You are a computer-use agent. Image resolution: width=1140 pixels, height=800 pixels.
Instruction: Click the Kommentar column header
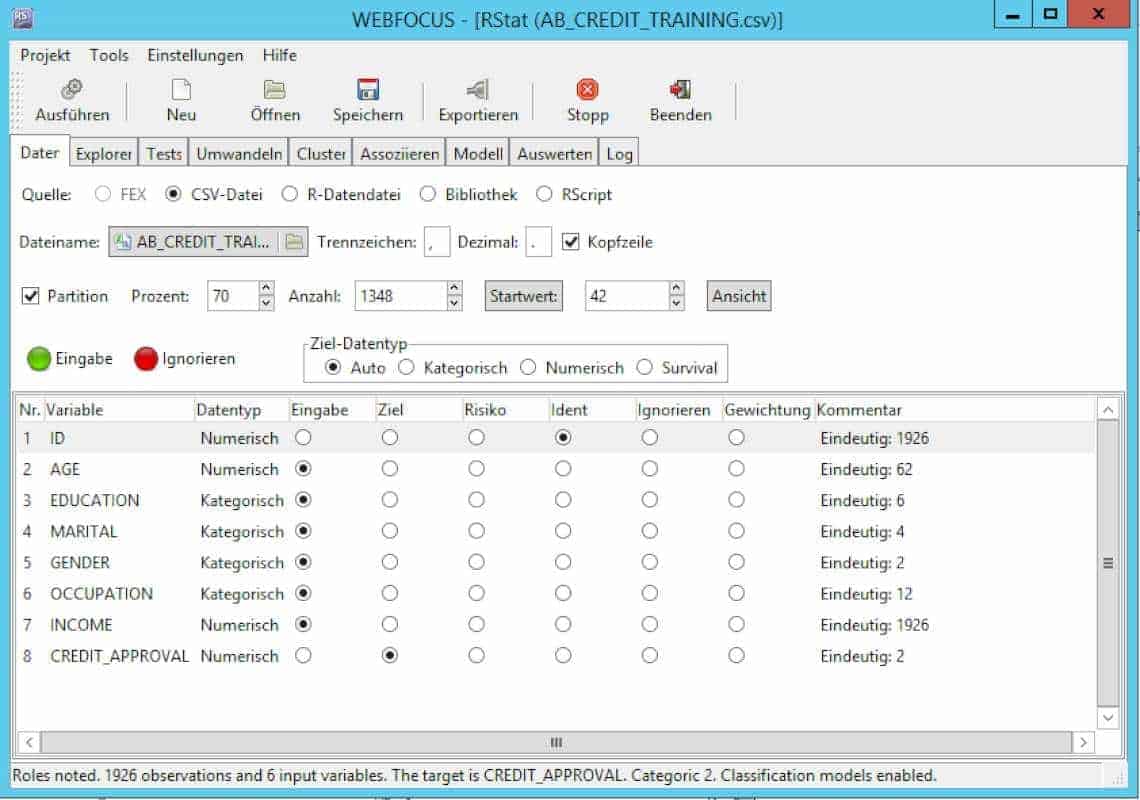954,410
